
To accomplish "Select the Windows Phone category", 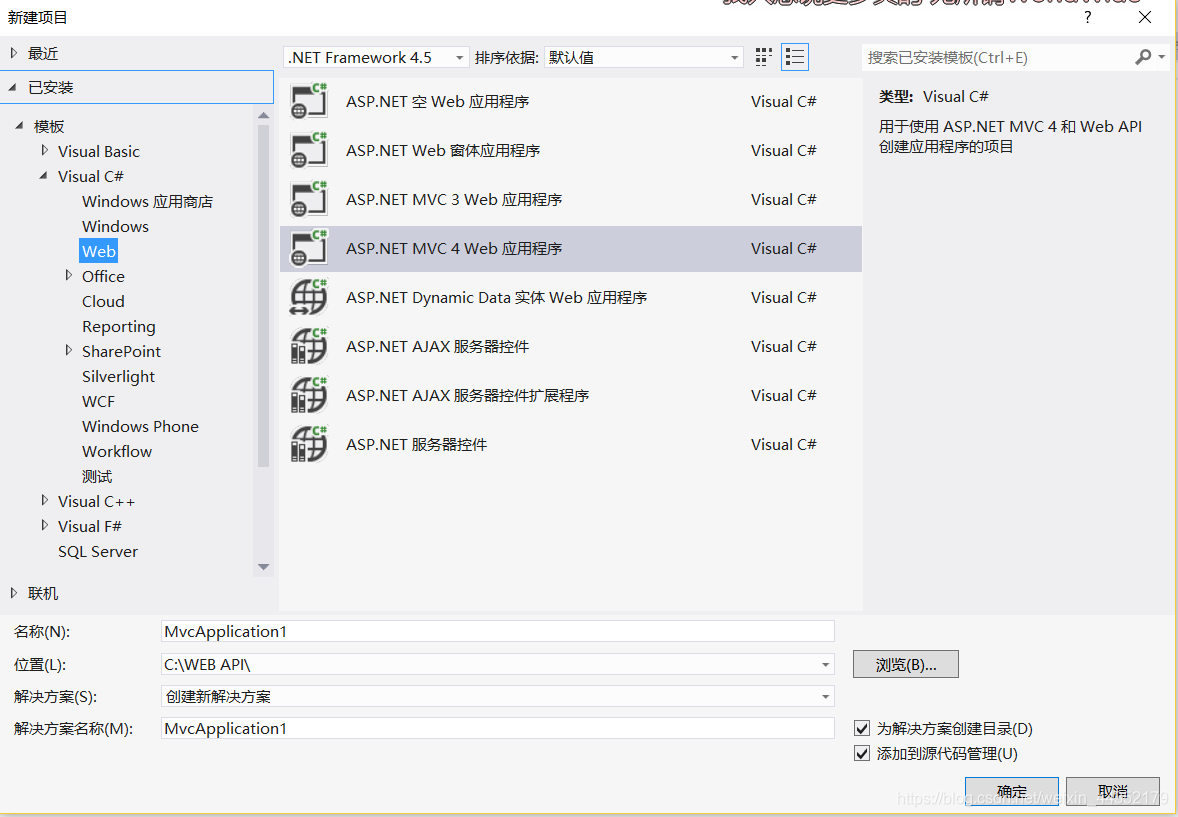I will pos(140,426).
